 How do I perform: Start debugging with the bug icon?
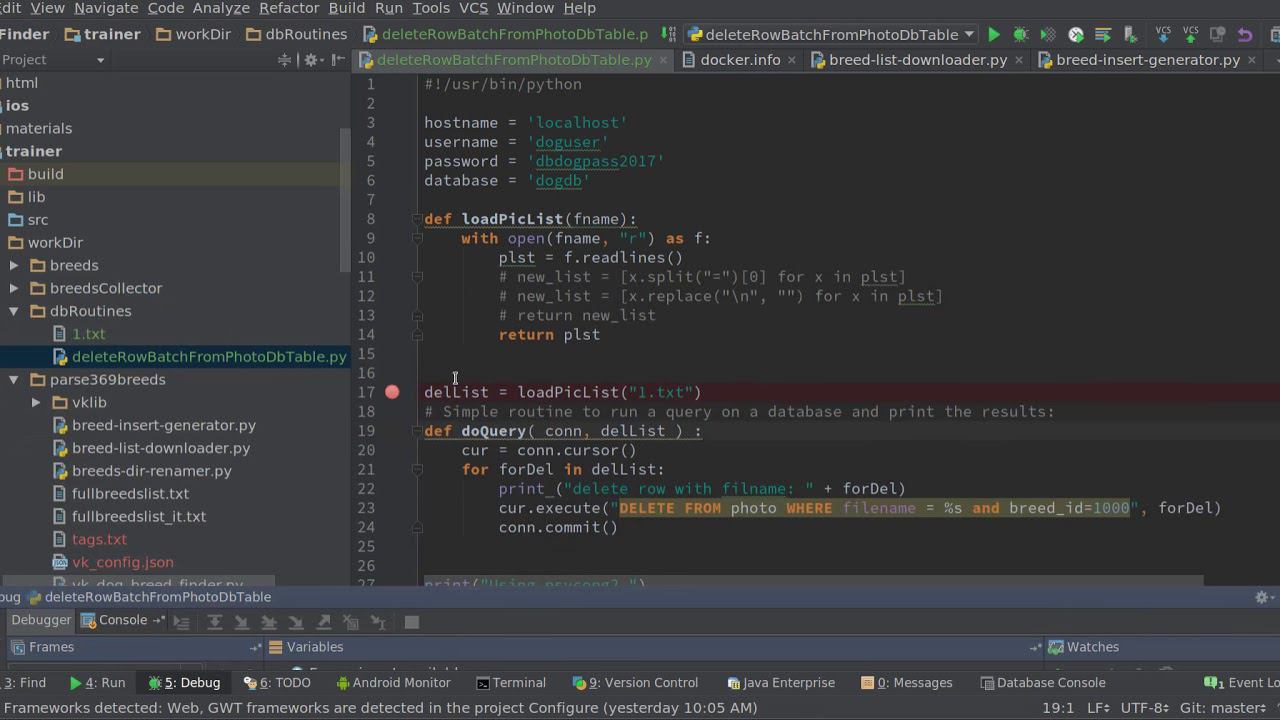(1020, 35)
